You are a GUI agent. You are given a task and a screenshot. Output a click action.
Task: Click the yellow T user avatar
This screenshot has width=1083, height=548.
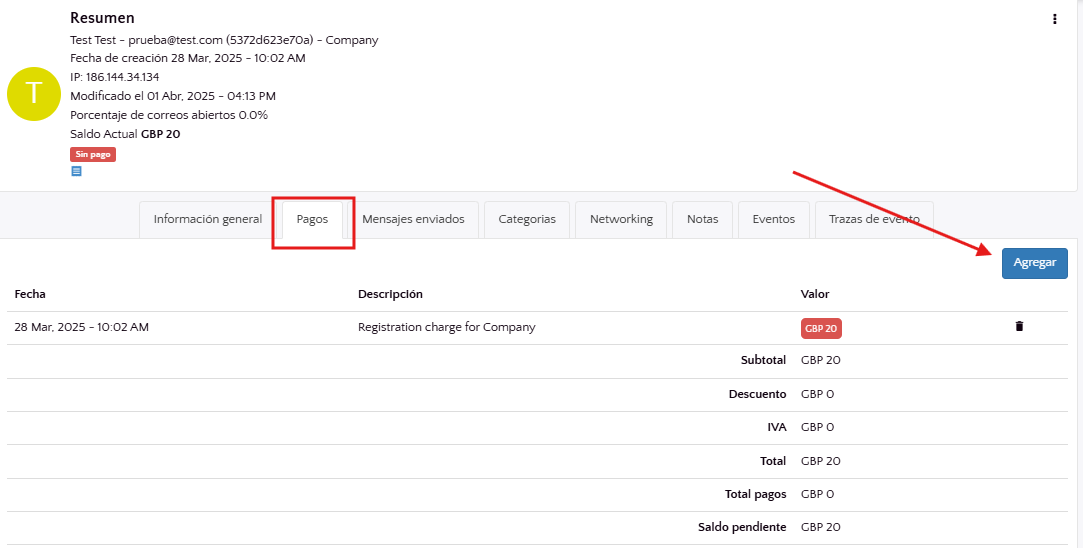(x=34, y=94)
